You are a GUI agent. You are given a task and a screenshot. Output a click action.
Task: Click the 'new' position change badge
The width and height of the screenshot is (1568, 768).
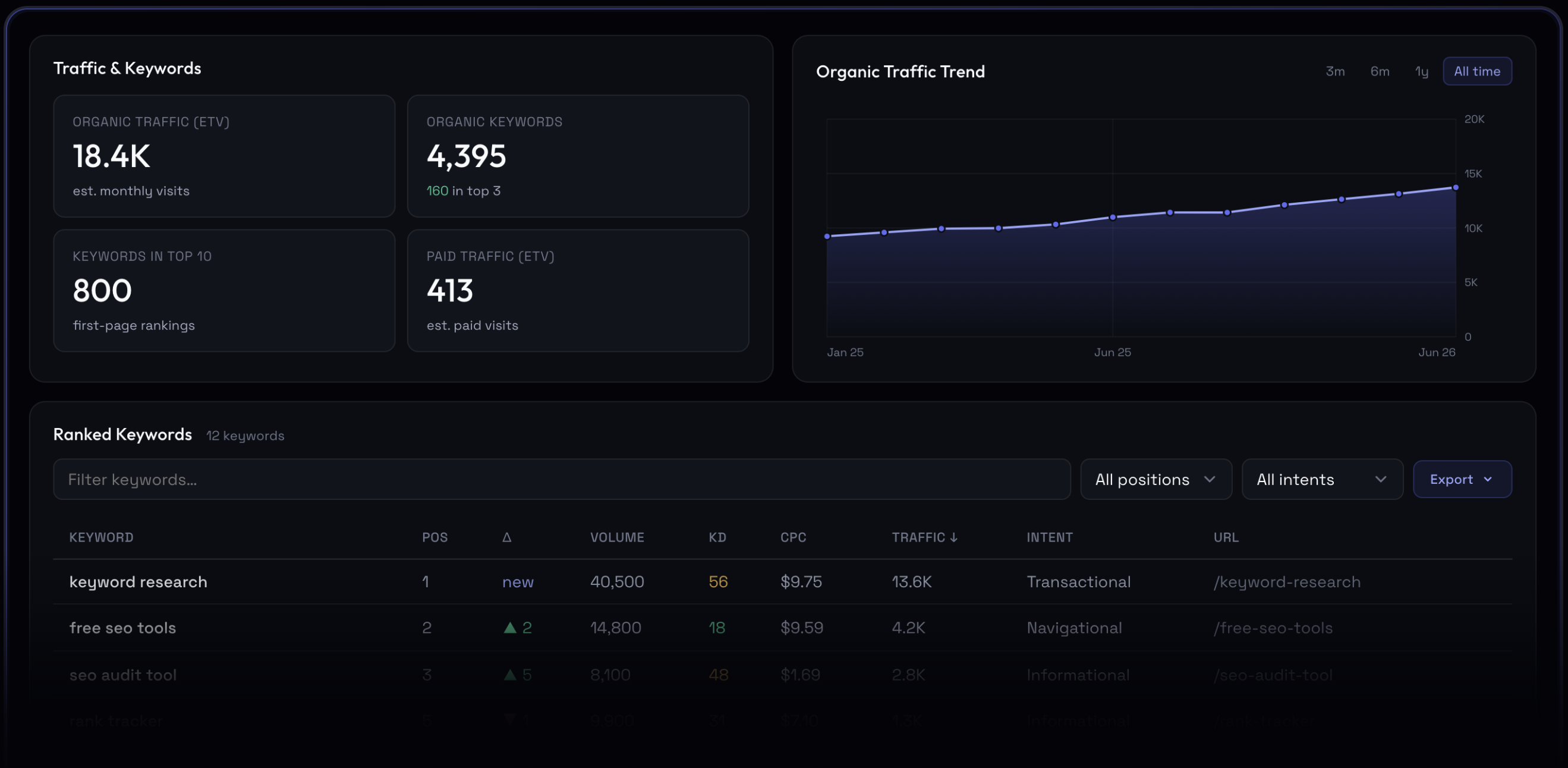(517, 582)
